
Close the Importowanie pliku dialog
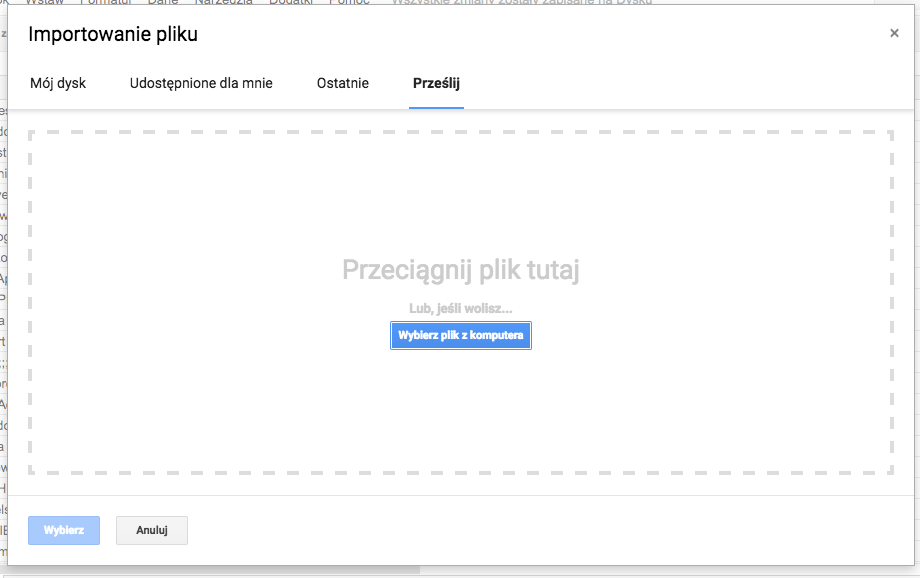pos(895,32)
